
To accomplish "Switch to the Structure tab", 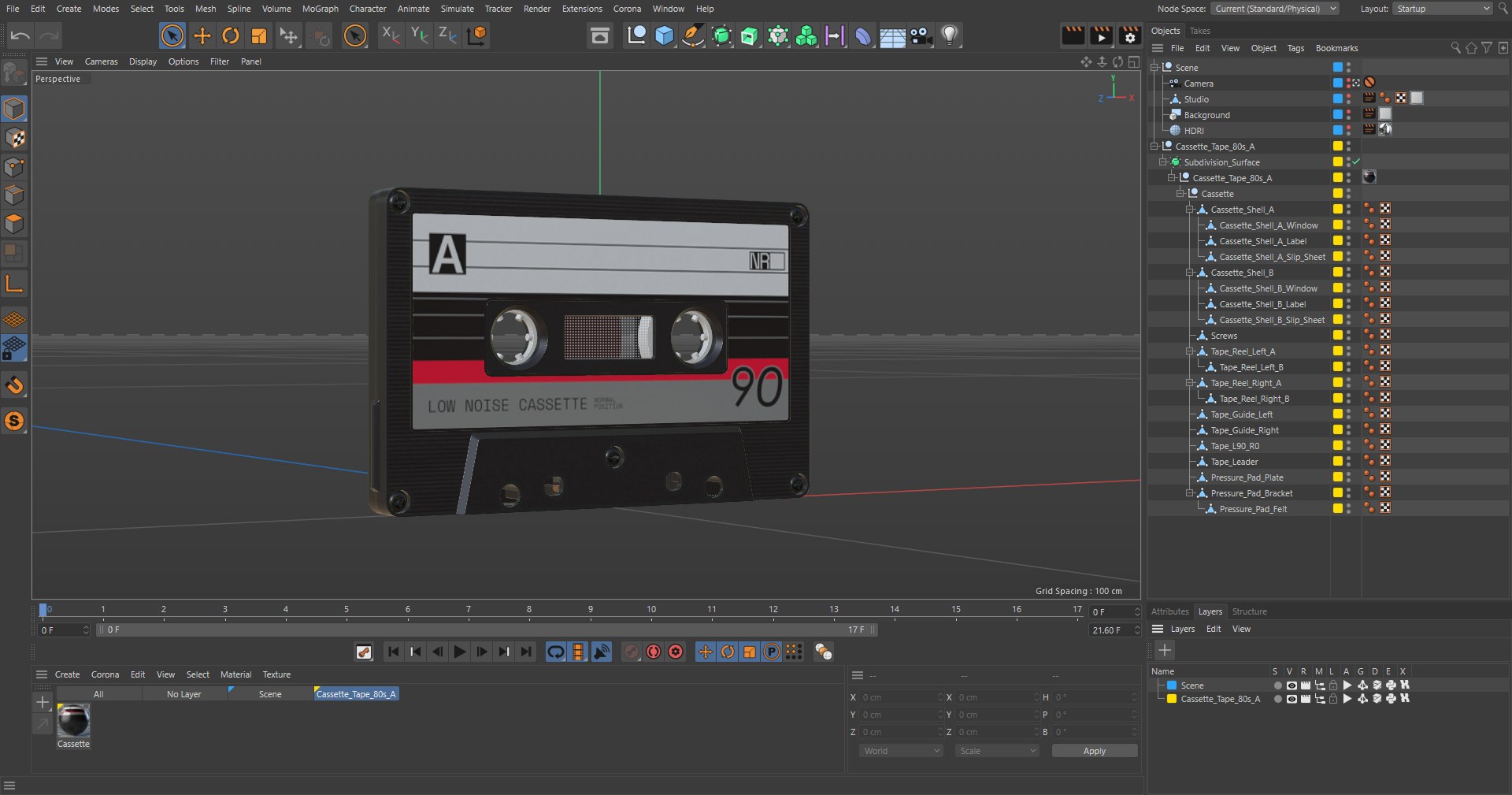I will click(1249, 611).
